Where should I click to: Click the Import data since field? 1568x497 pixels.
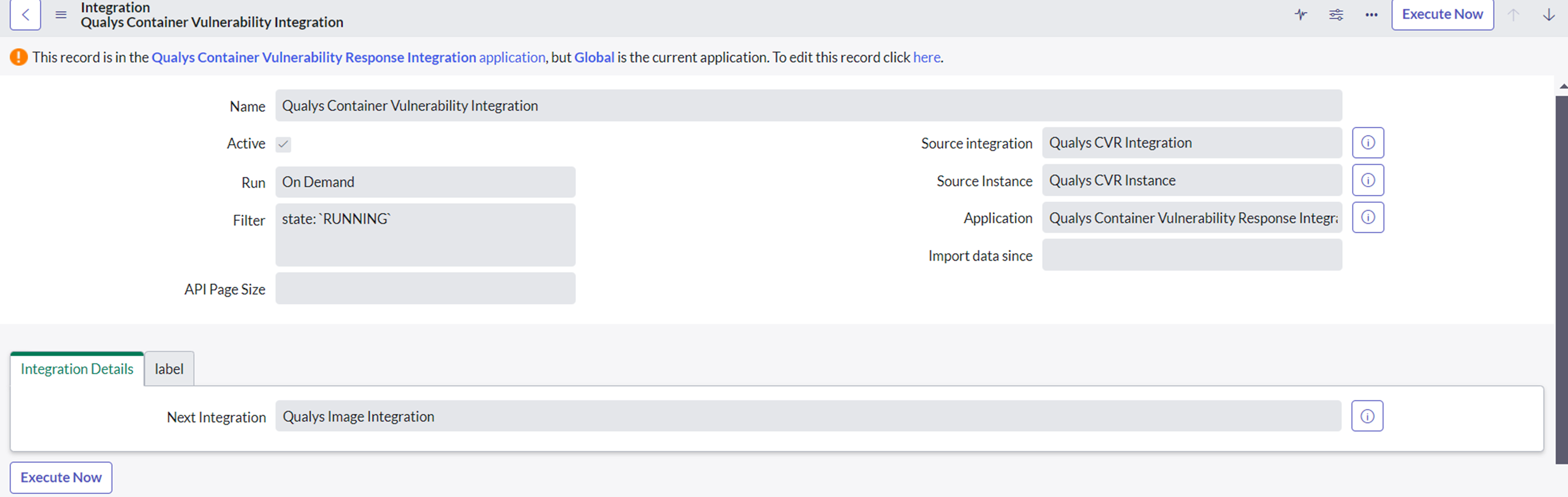pos(1192,255)
